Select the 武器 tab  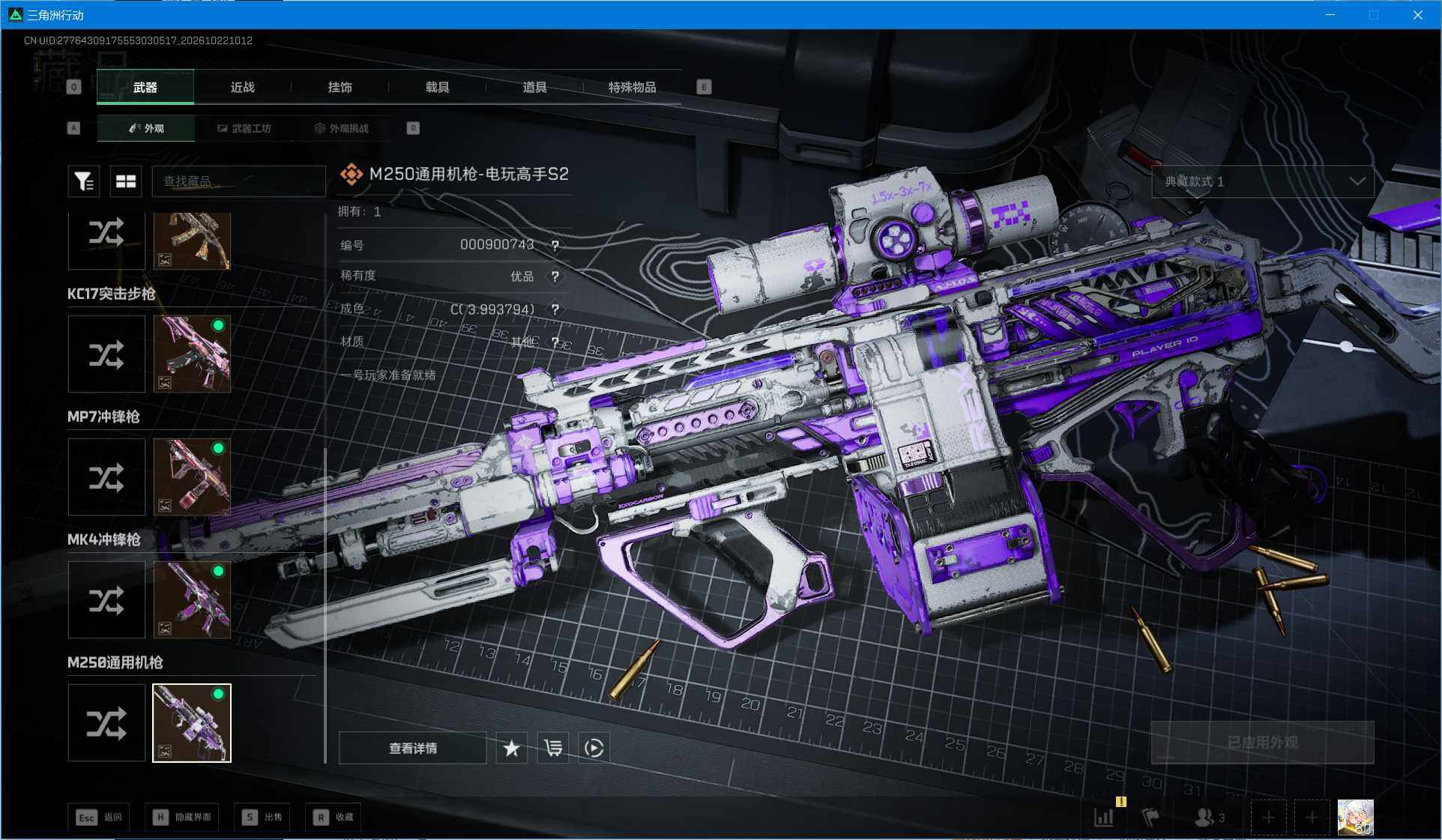(x=145, y=87)
